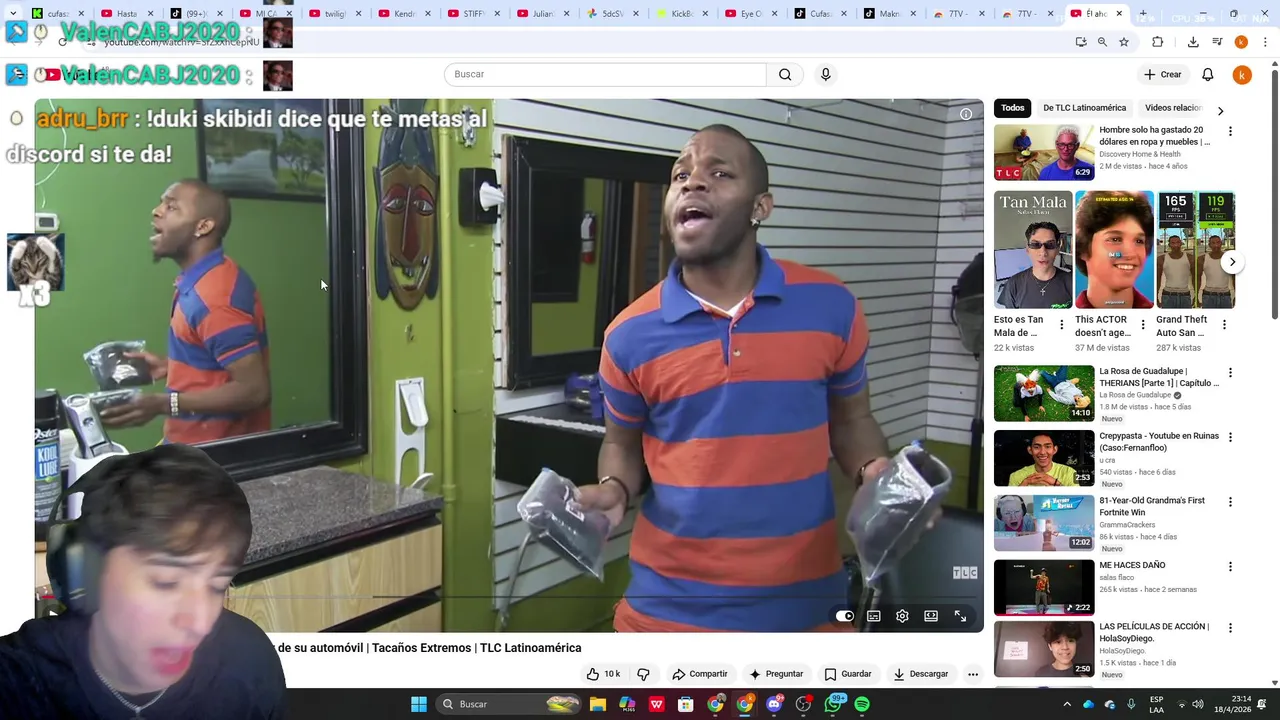Like the video with 10 k likes
The image size is (1280, 720).
tap(603, 674)
